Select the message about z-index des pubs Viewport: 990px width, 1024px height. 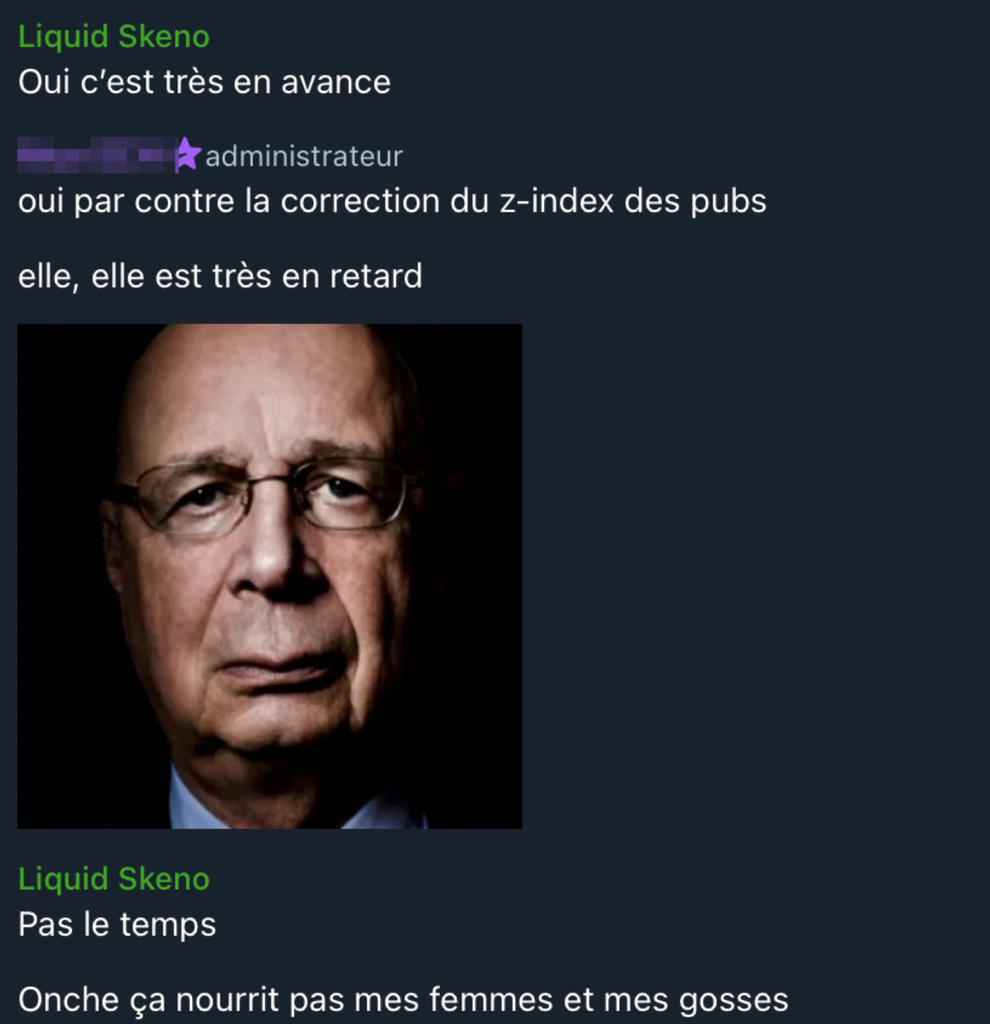(392, 201)
